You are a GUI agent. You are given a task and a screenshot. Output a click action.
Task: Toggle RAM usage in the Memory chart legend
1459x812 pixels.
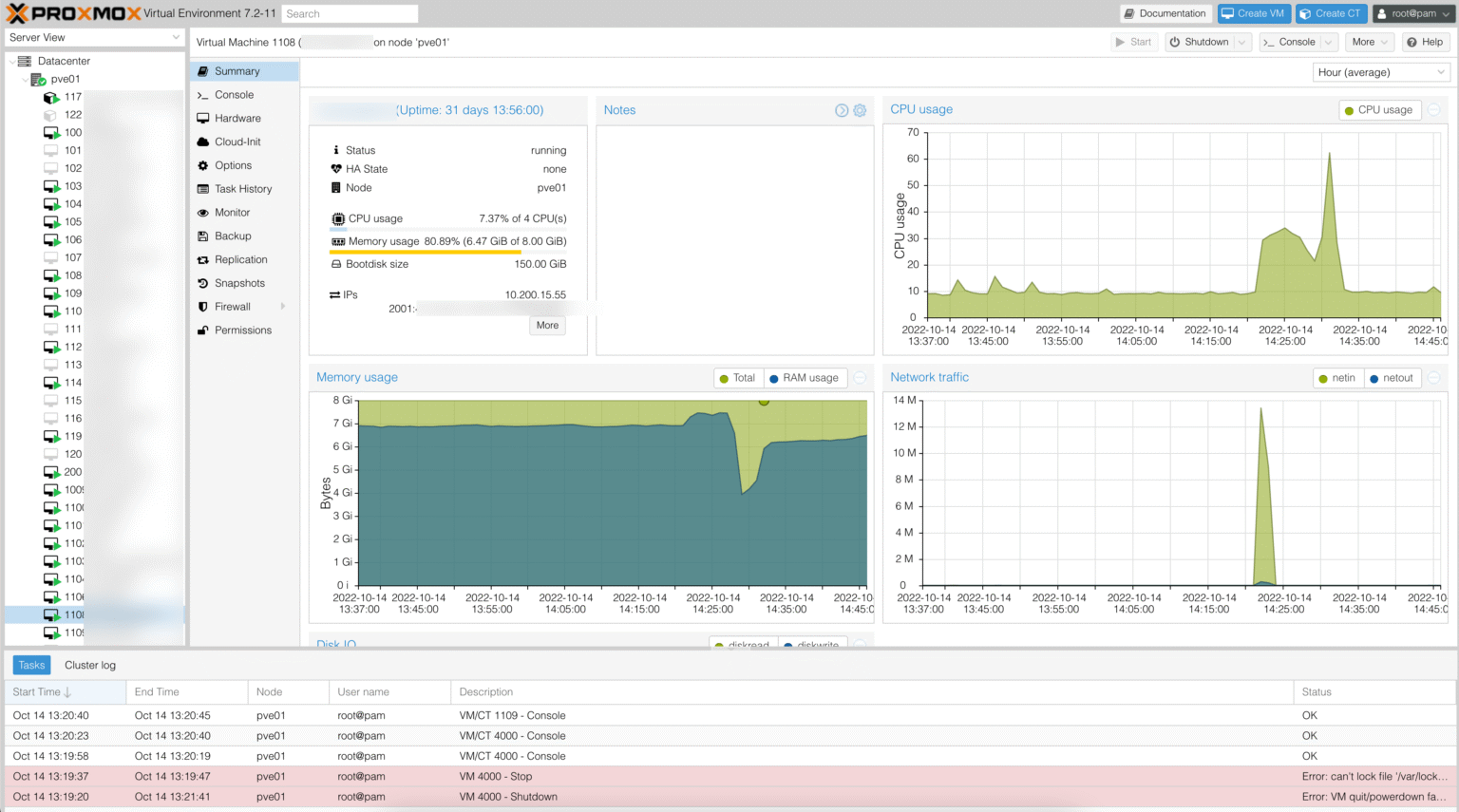(x=805, y=377)
